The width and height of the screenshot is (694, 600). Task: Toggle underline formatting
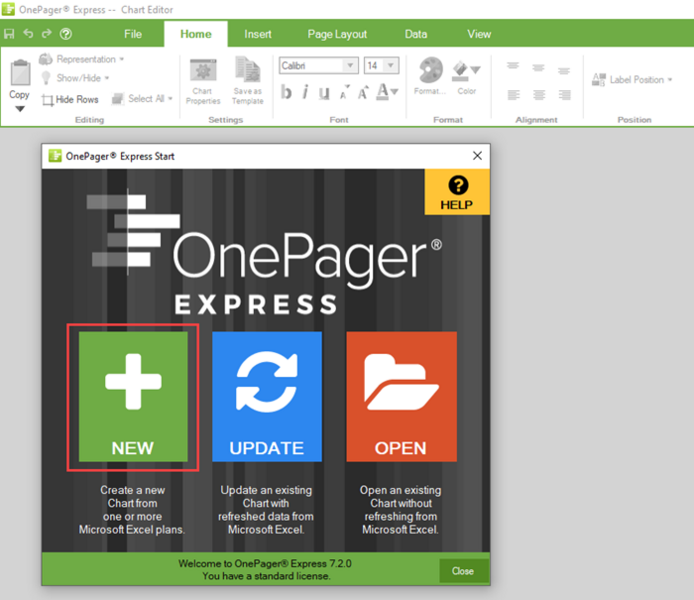[324, 93]
